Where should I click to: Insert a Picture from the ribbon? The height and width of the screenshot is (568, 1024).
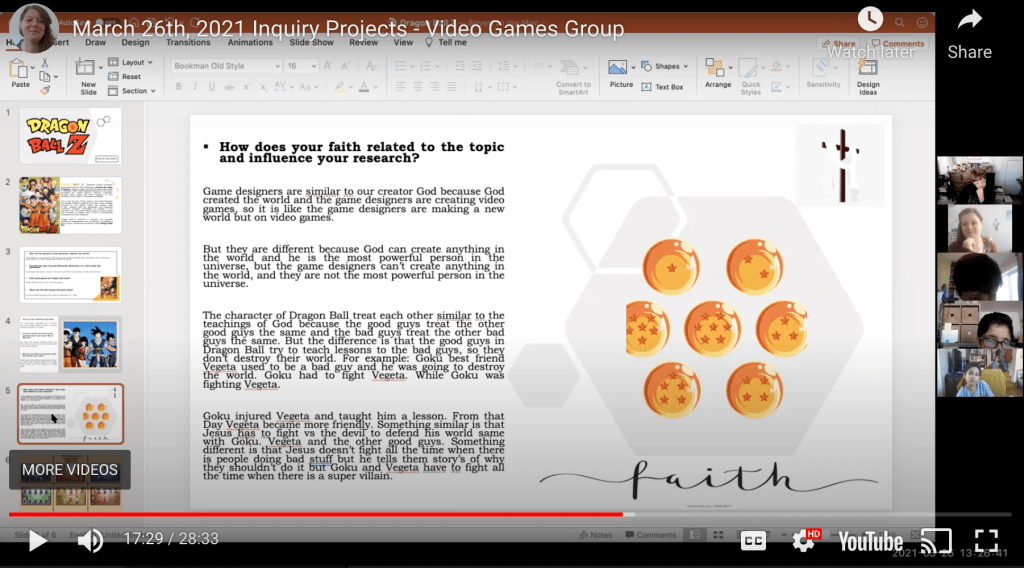(621, 73)
